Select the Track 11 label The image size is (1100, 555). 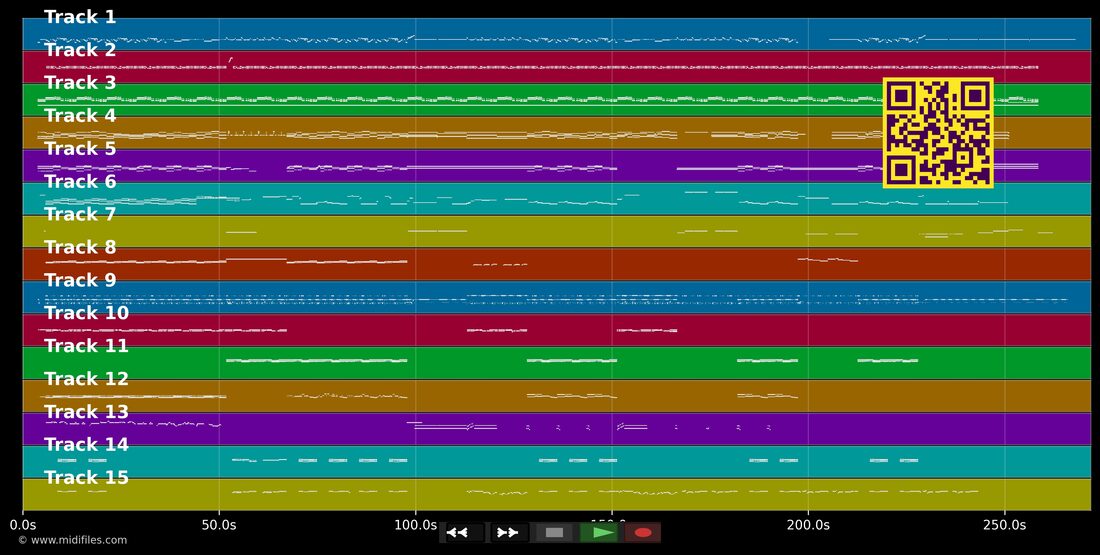(x=86, y=346)
